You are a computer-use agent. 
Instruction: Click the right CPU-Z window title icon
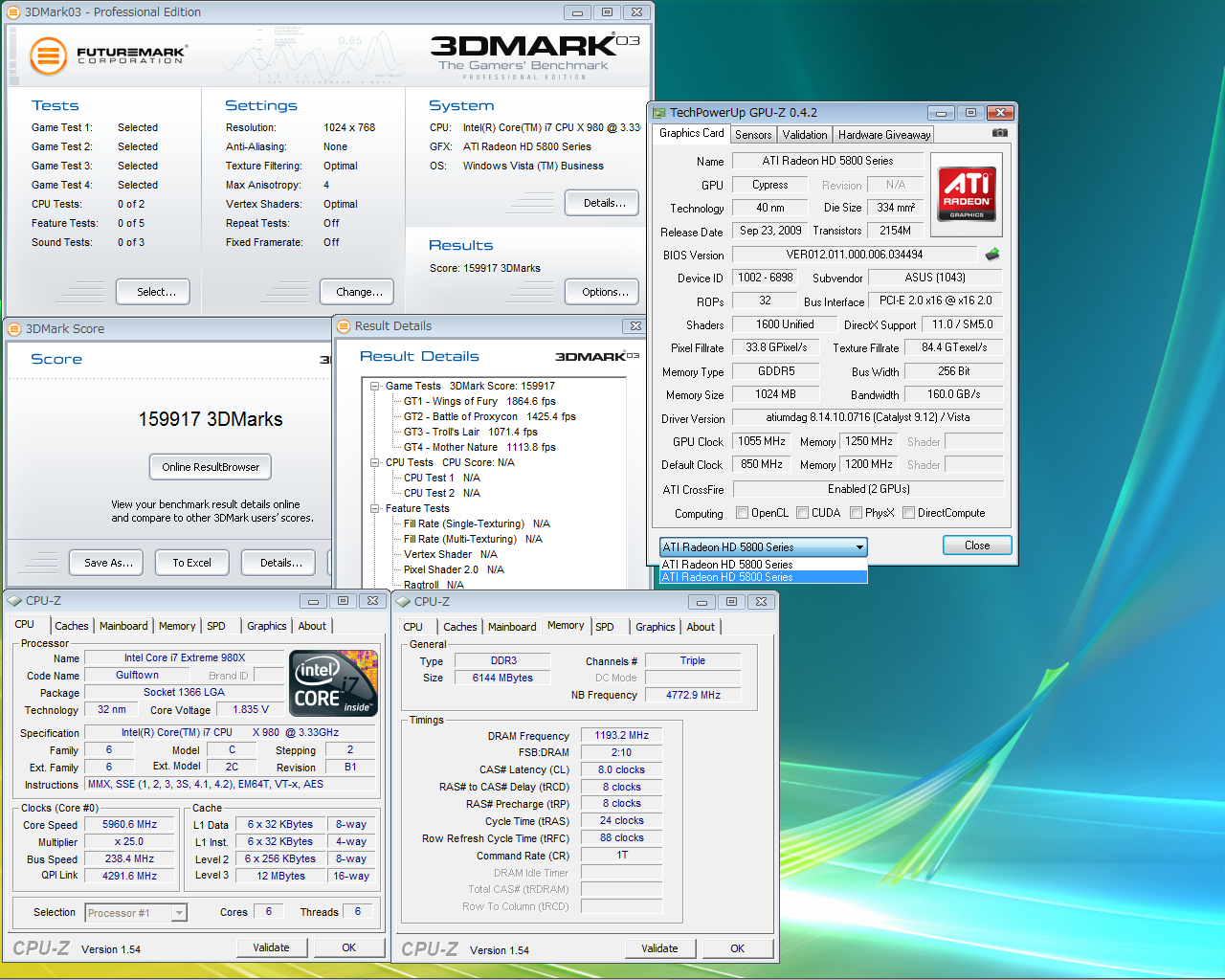point(403,602)
